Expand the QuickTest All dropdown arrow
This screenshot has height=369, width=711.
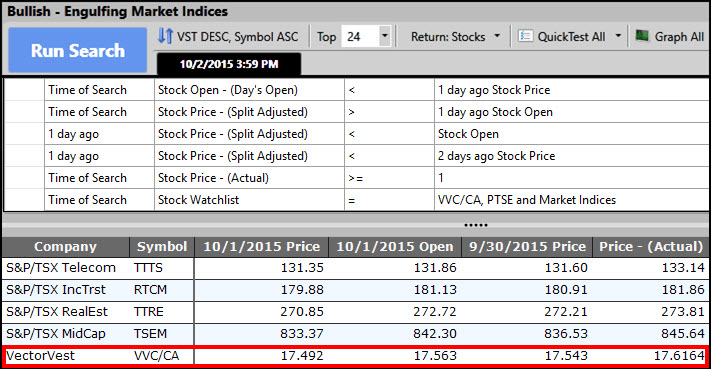pyautogui.click(x=618, y=36)
